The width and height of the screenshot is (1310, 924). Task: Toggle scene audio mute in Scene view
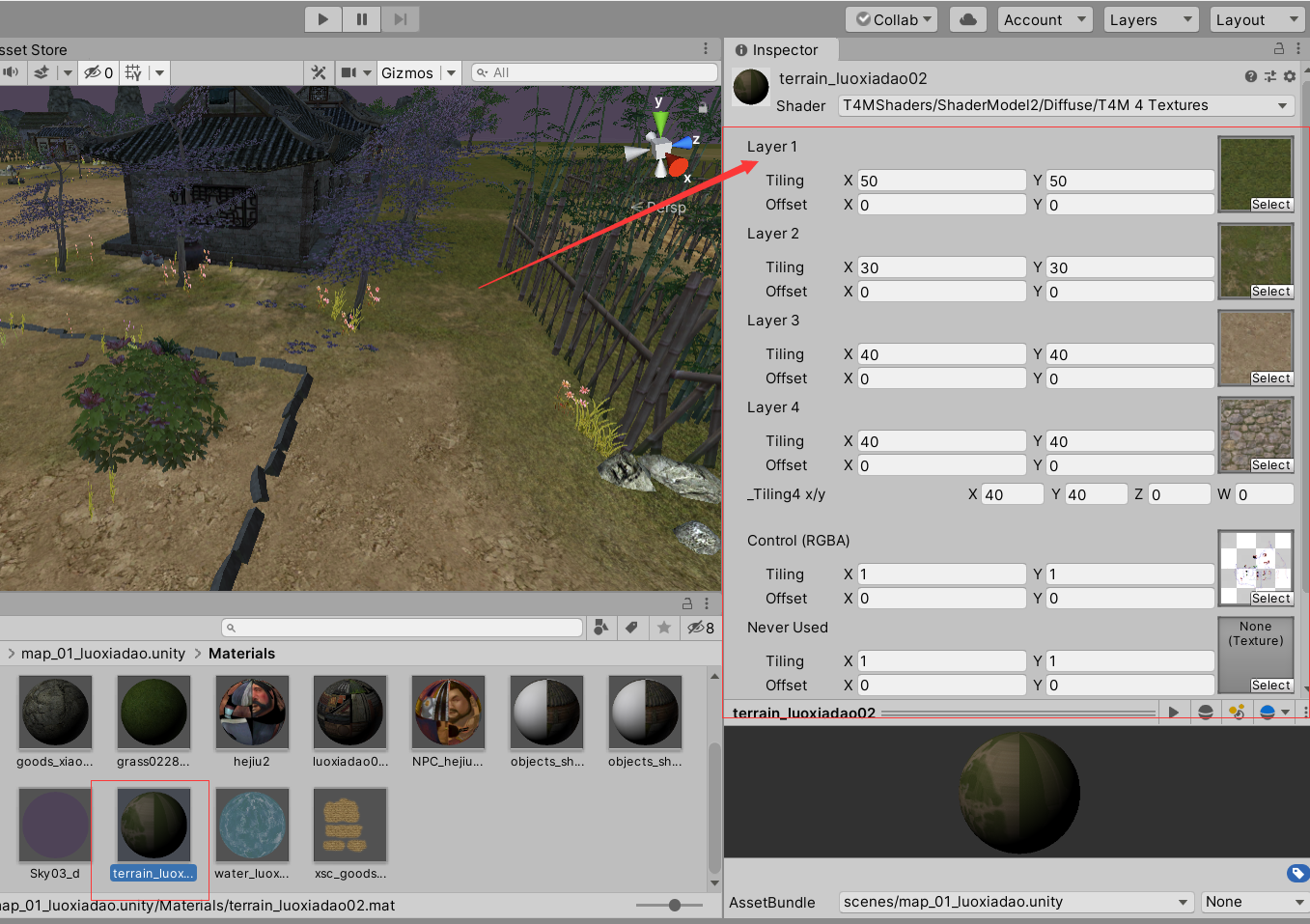coord(11,72)
